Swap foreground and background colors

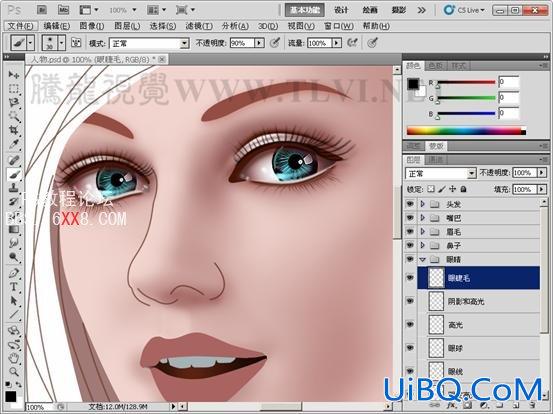[18, 384]
